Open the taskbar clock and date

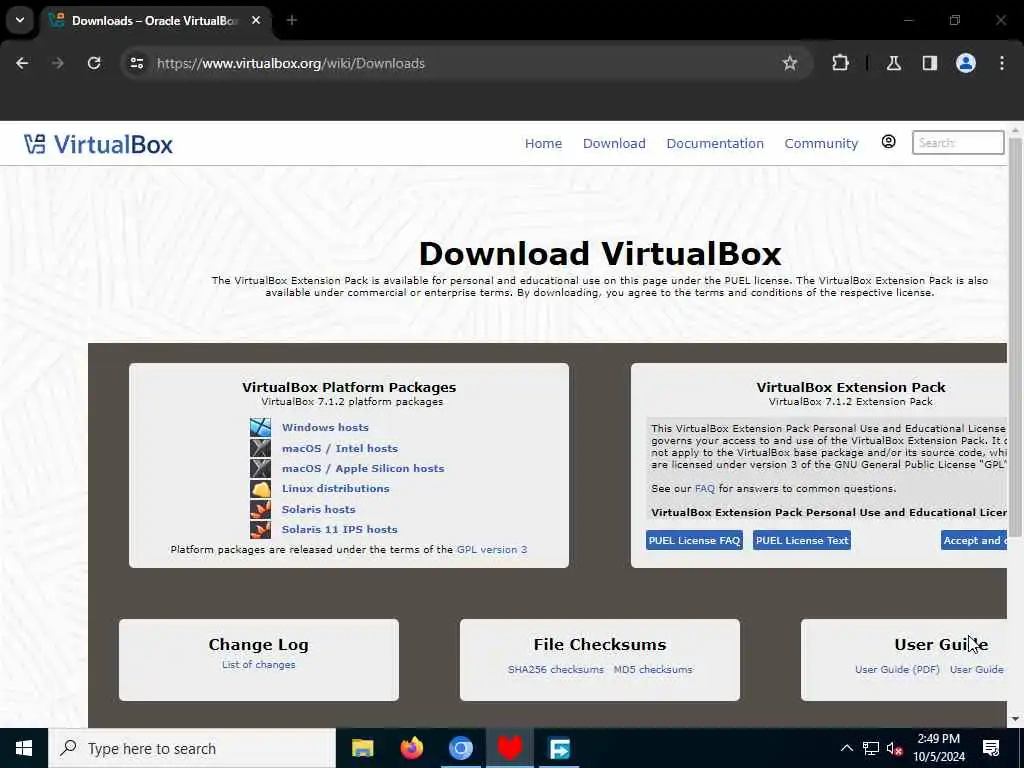[938, 748]
